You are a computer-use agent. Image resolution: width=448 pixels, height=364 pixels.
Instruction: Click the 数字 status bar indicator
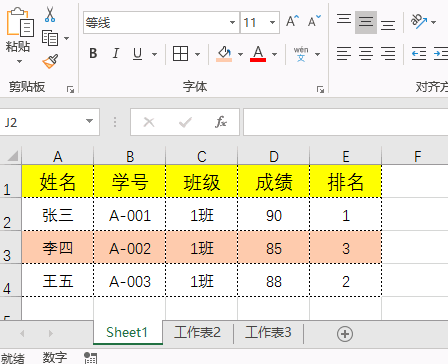point(55,358)
